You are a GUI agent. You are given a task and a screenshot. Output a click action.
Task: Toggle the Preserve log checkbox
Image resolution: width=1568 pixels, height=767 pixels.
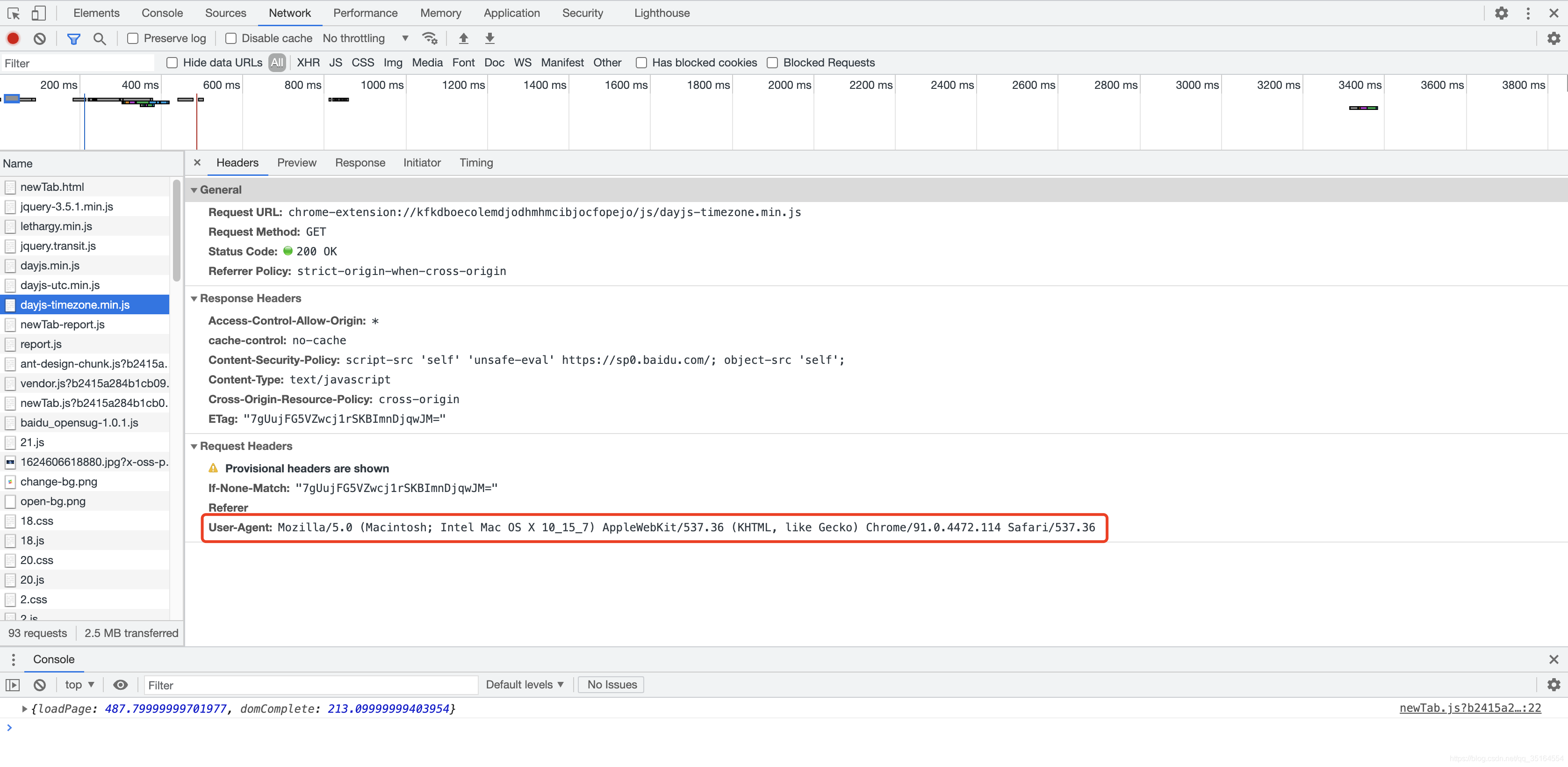133,38
